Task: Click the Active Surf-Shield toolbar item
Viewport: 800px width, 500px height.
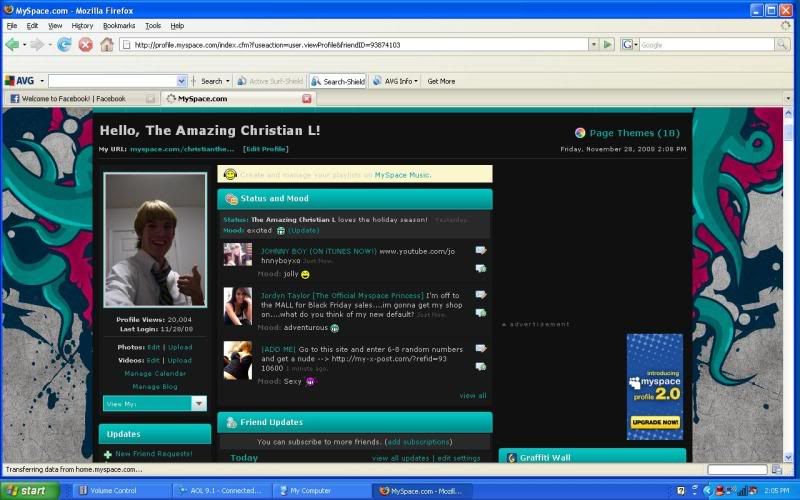Action: pos(270,81)
